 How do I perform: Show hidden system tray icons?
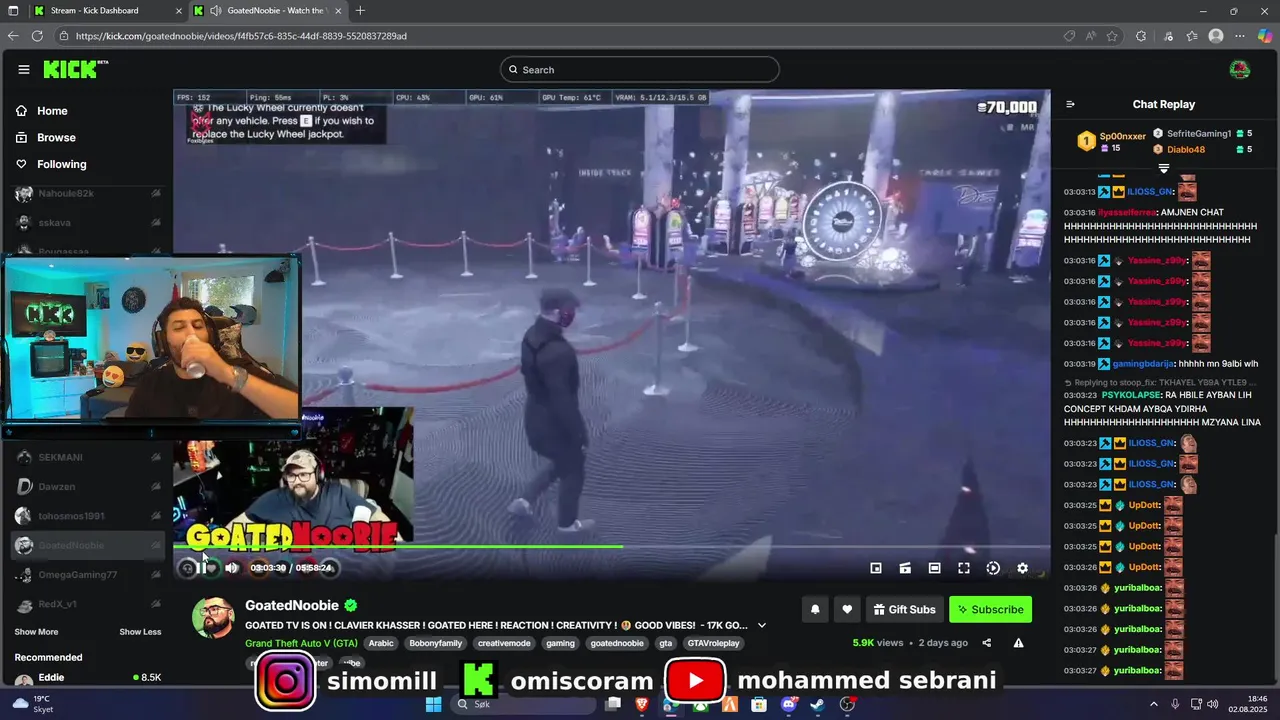pos(1153,704)
